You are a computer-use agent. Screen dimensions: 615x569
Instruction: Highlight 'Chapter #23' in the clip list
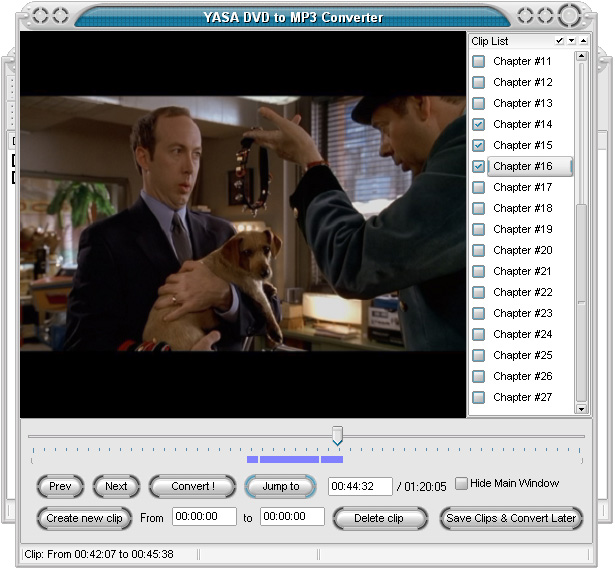point(522,313)
